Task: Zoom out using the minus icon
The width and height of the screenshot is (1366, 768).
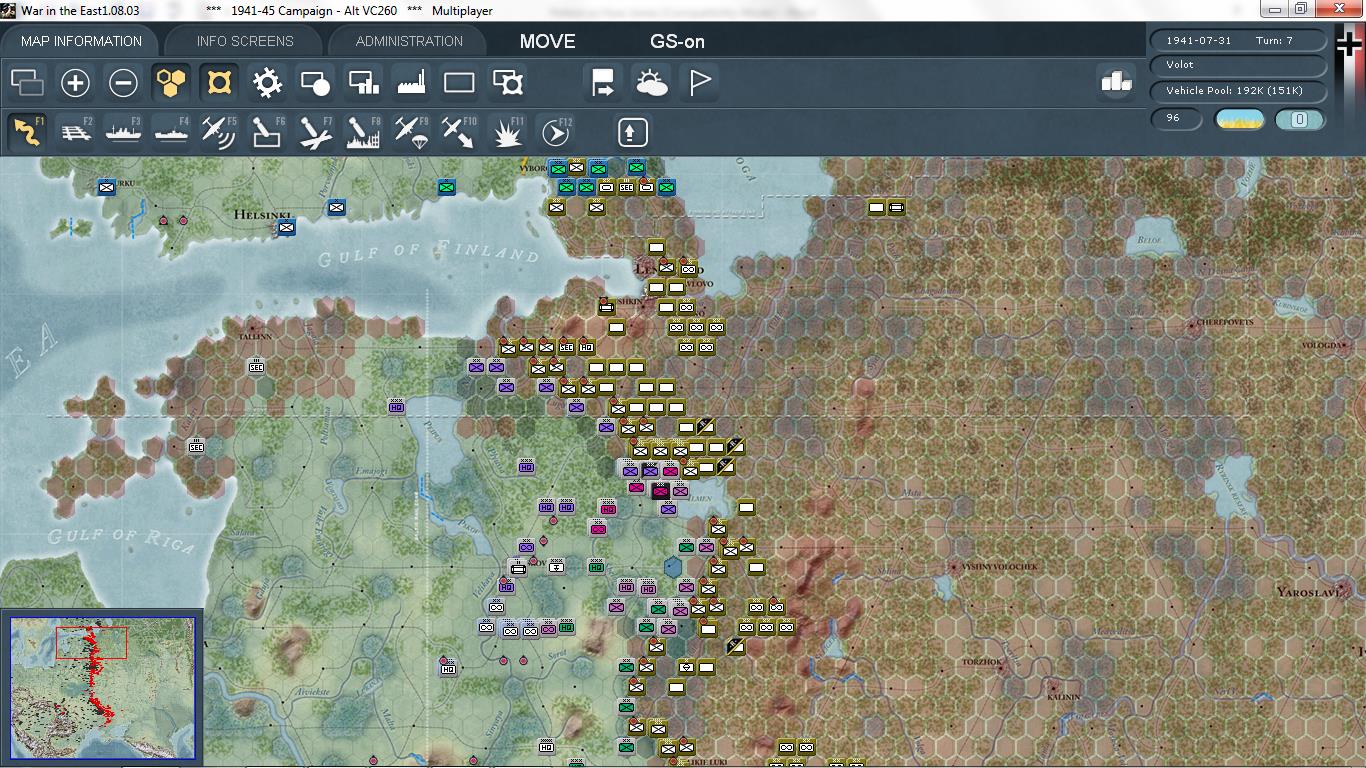Action: [123, 82]
